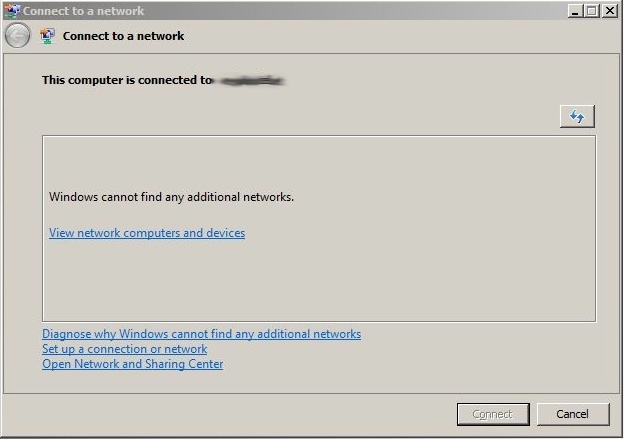
Task: Refresh the network list with arrows icon
Action: pyautogui.click(x=577, y=116)
